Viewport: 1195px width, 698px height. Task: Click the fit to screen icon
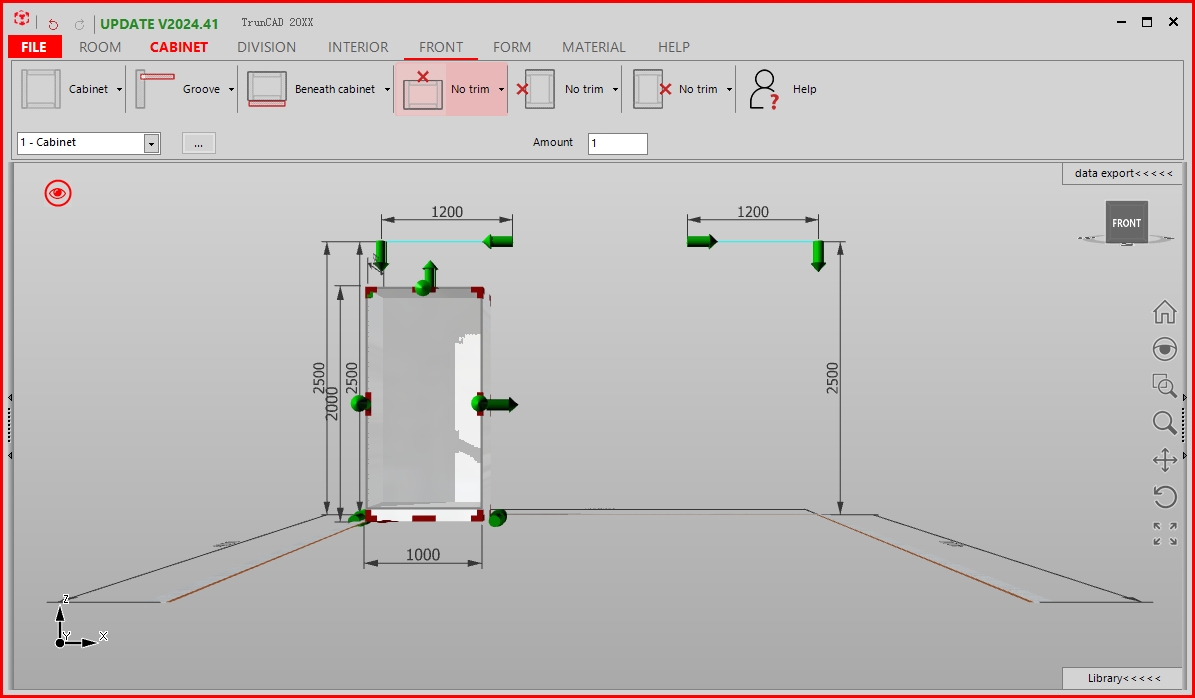[1165, 533]
